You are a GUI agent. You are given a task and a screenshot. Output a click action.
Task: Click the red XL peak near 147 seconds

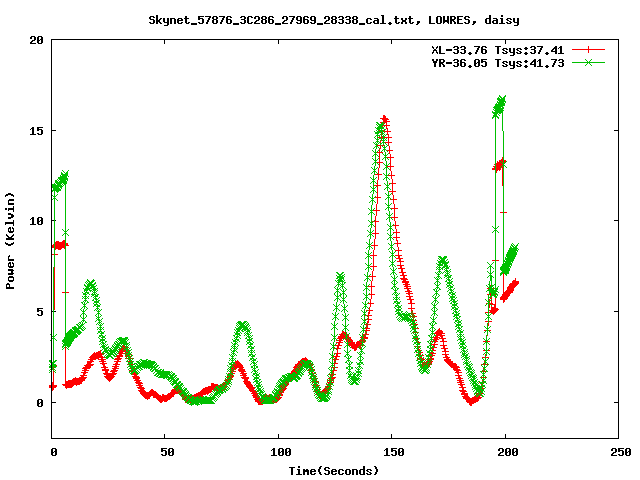[x=384, y=120]
